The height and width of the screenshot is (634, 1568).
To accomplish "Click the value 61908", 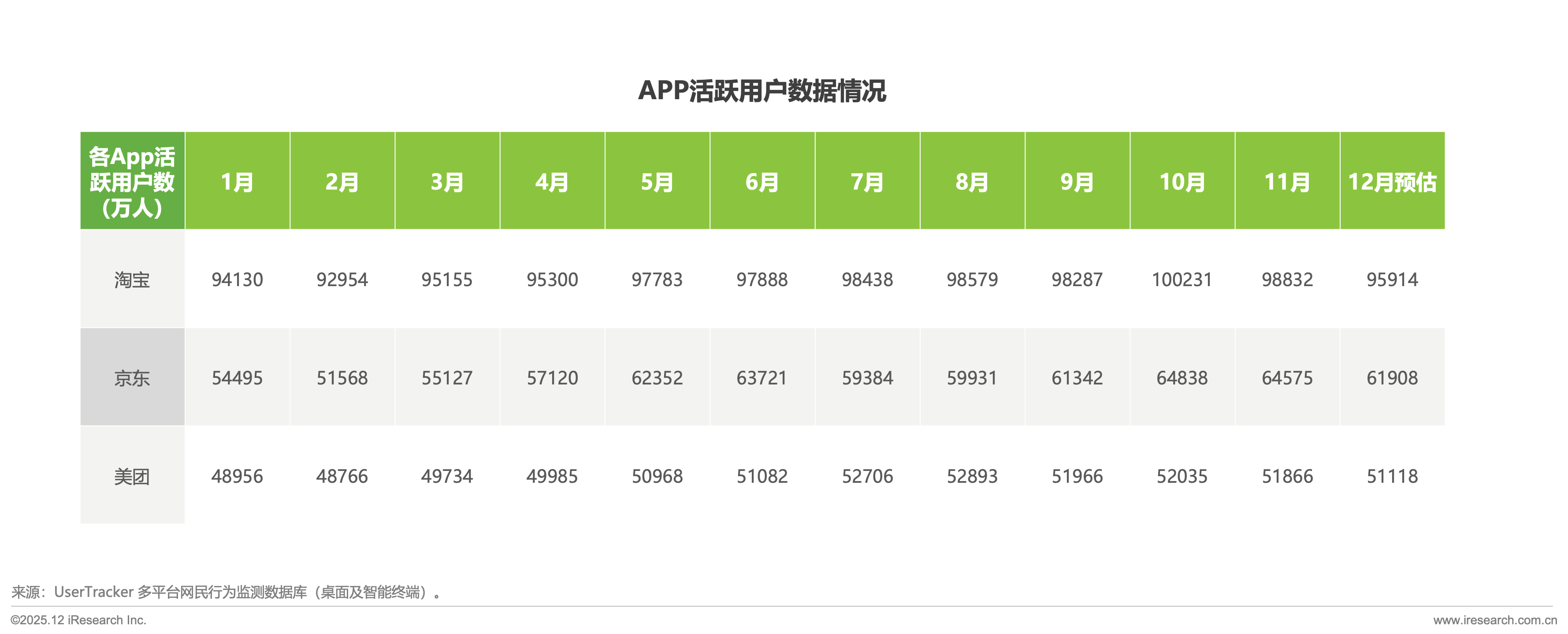I will (x=1392, y=377).
